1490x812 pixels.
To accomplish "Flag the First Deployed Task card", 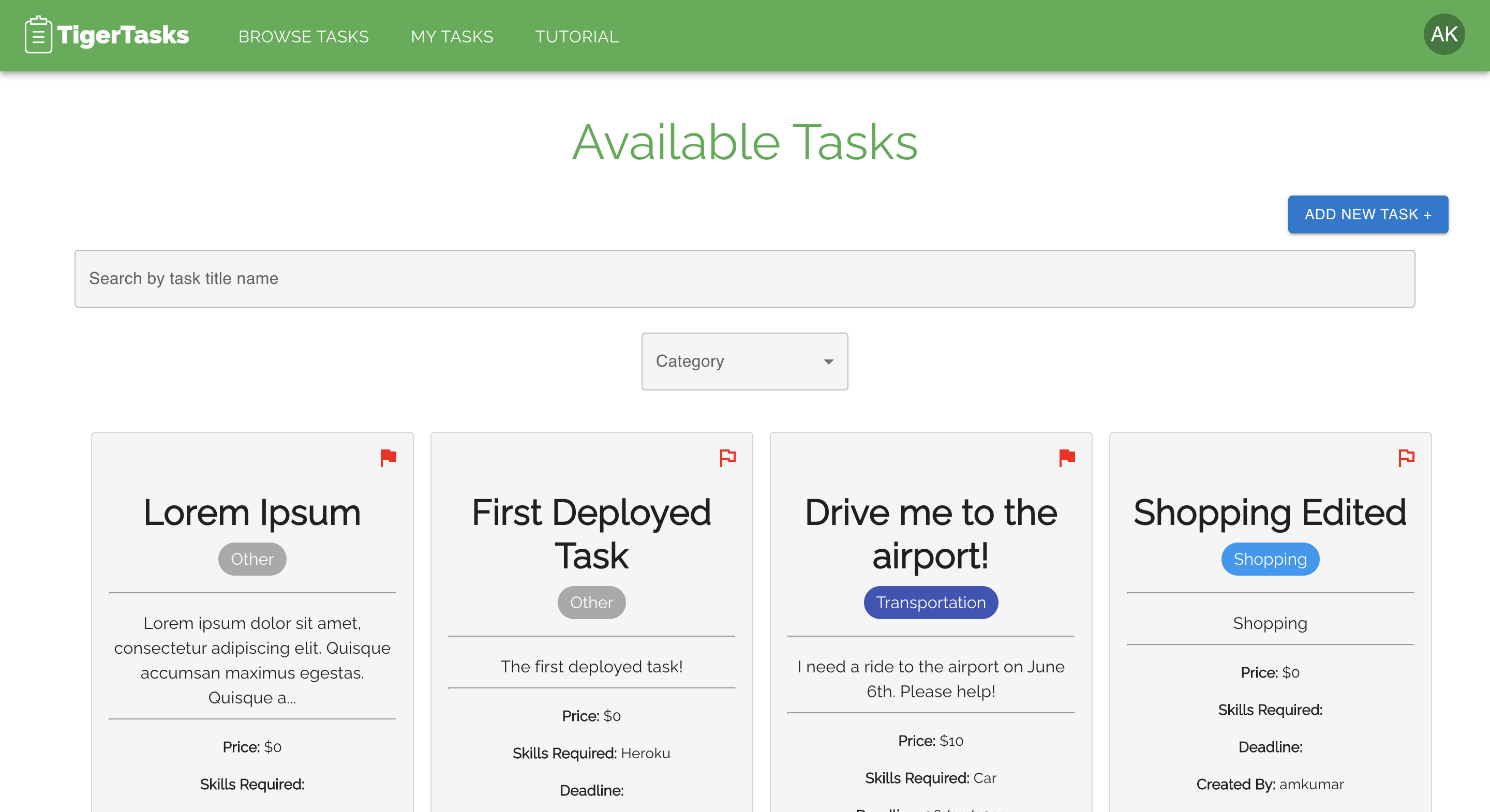I will click(727, 458).
